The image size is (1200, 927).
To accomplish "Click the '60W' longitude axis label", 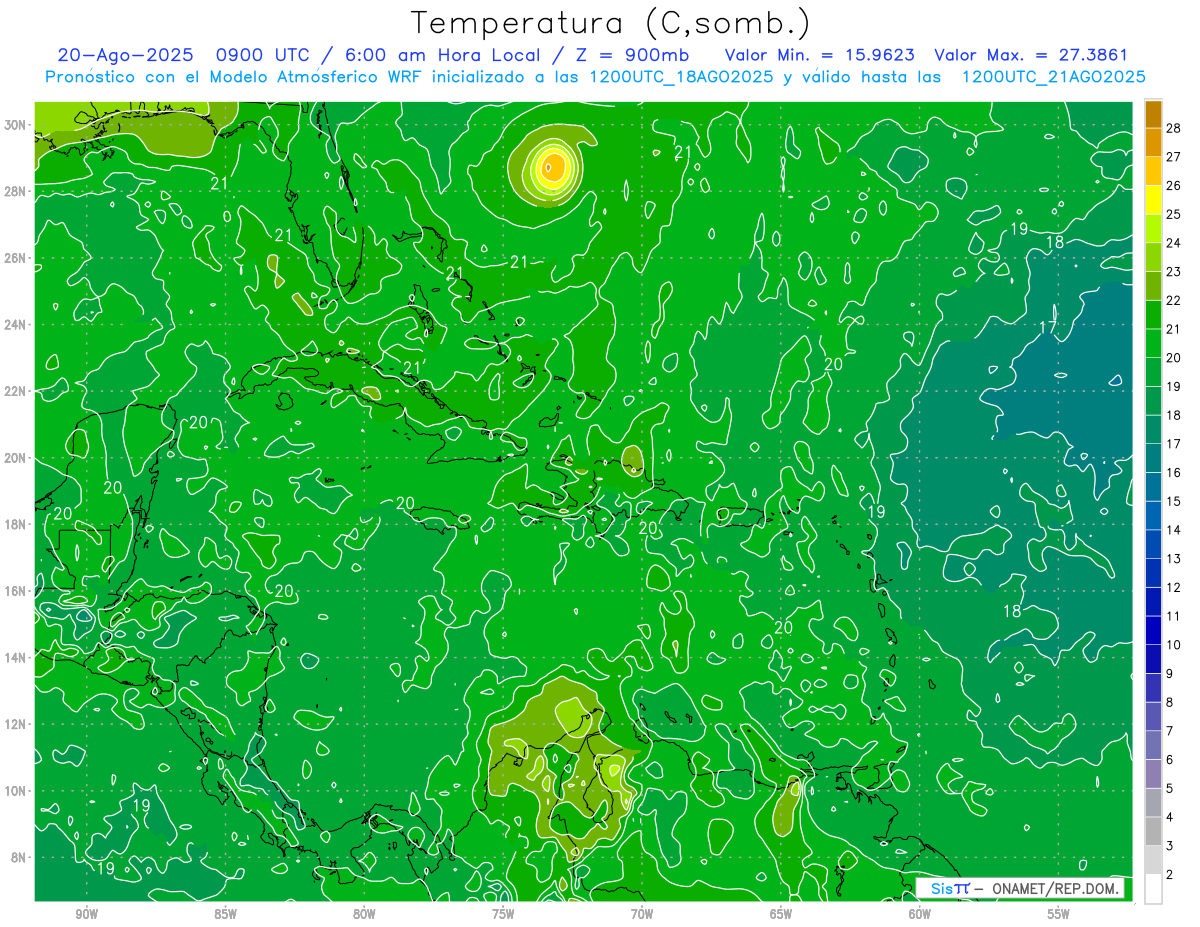I will 920,914.
